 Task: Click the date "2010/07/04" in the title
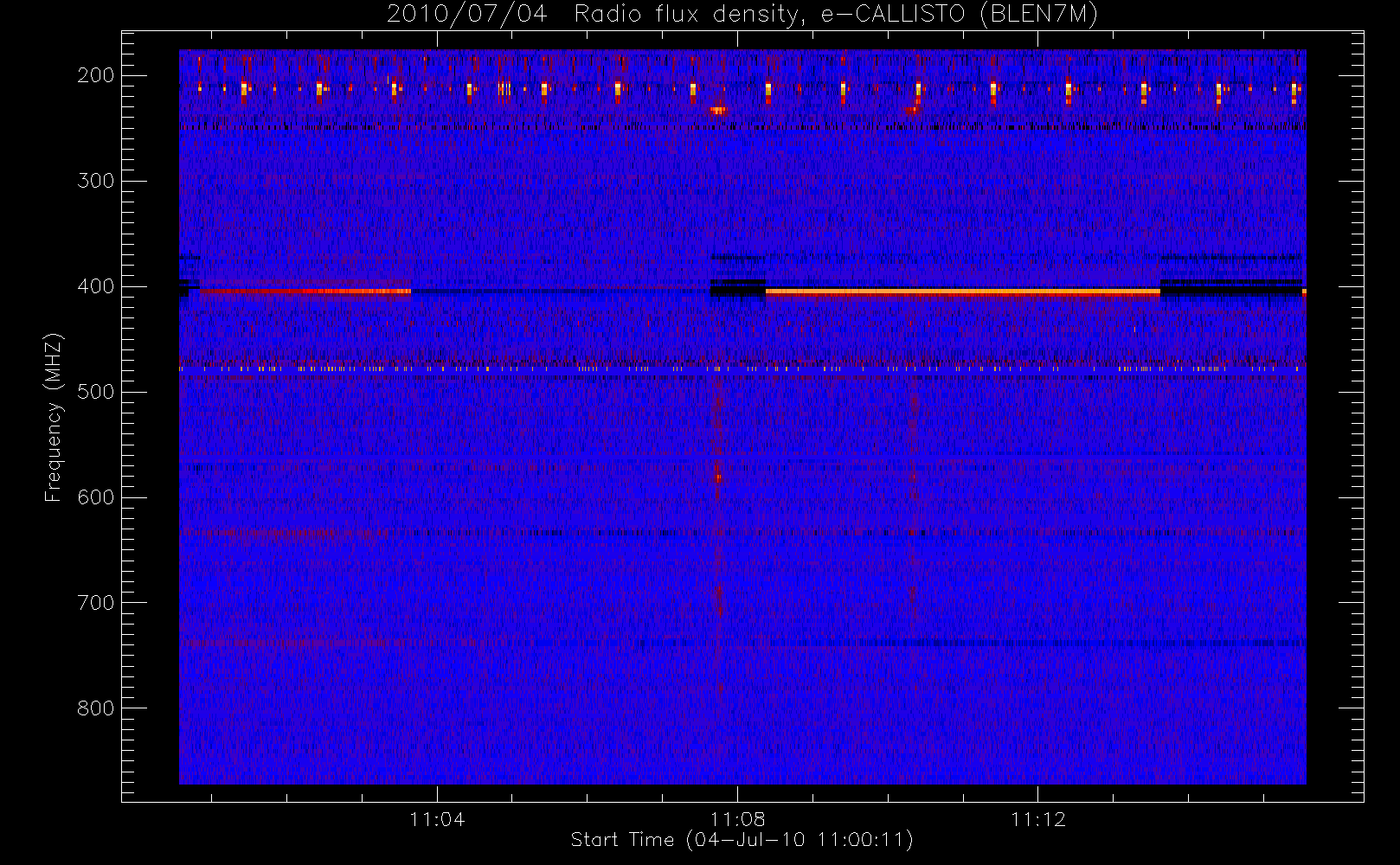466,15
